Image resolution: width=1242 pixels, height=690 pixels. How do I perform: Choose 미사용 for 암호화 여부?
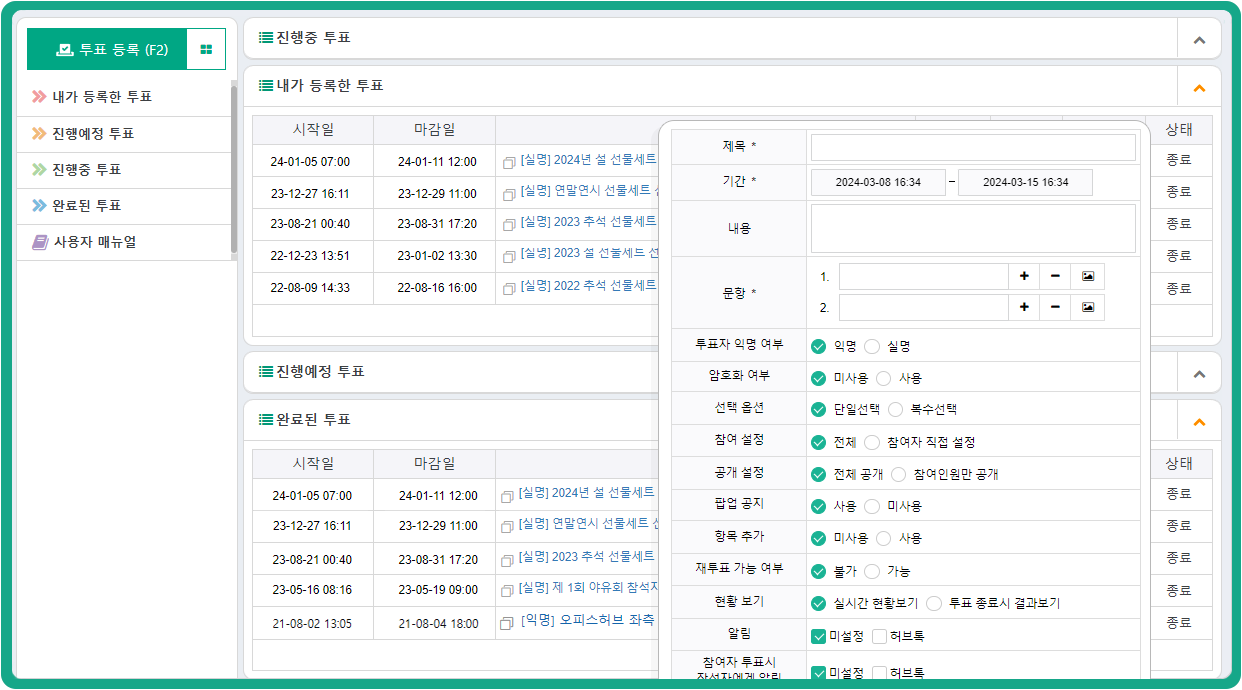point(819,378)
